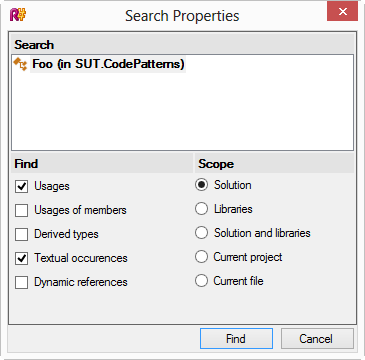Image resolution: width=365 pixels, height=360 pixels.
Task: Cancel the Search Properties dialog
Action: pyautogui.click(x=317, y=339)
